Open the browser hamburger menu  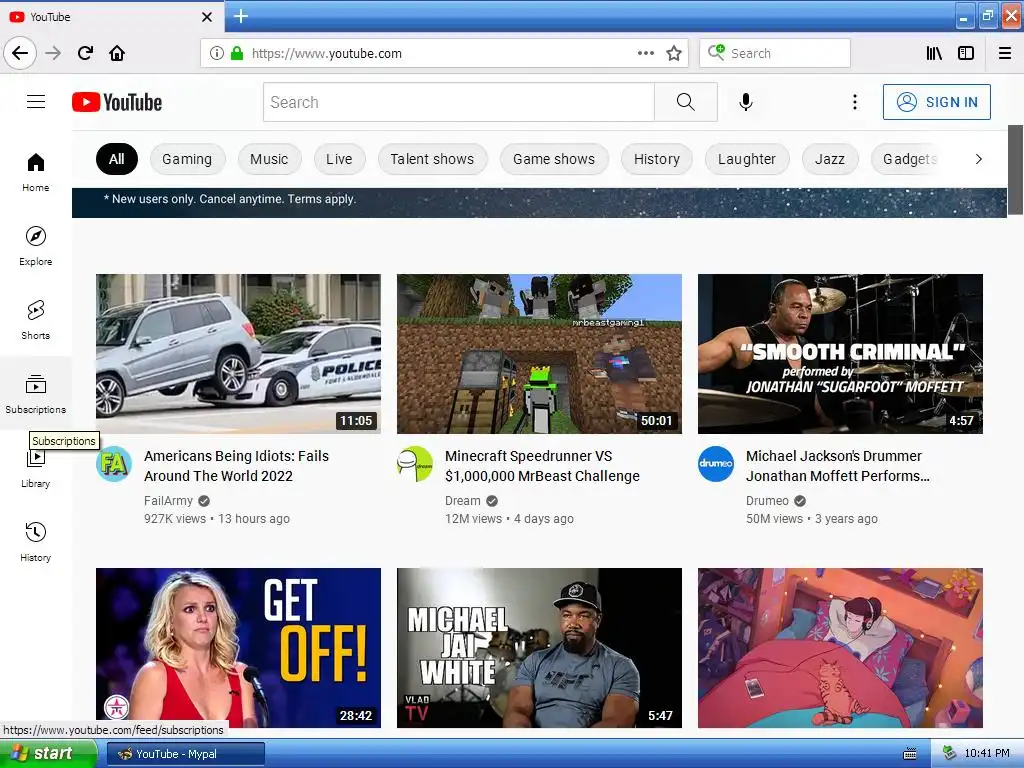(x=1005, y=53)
